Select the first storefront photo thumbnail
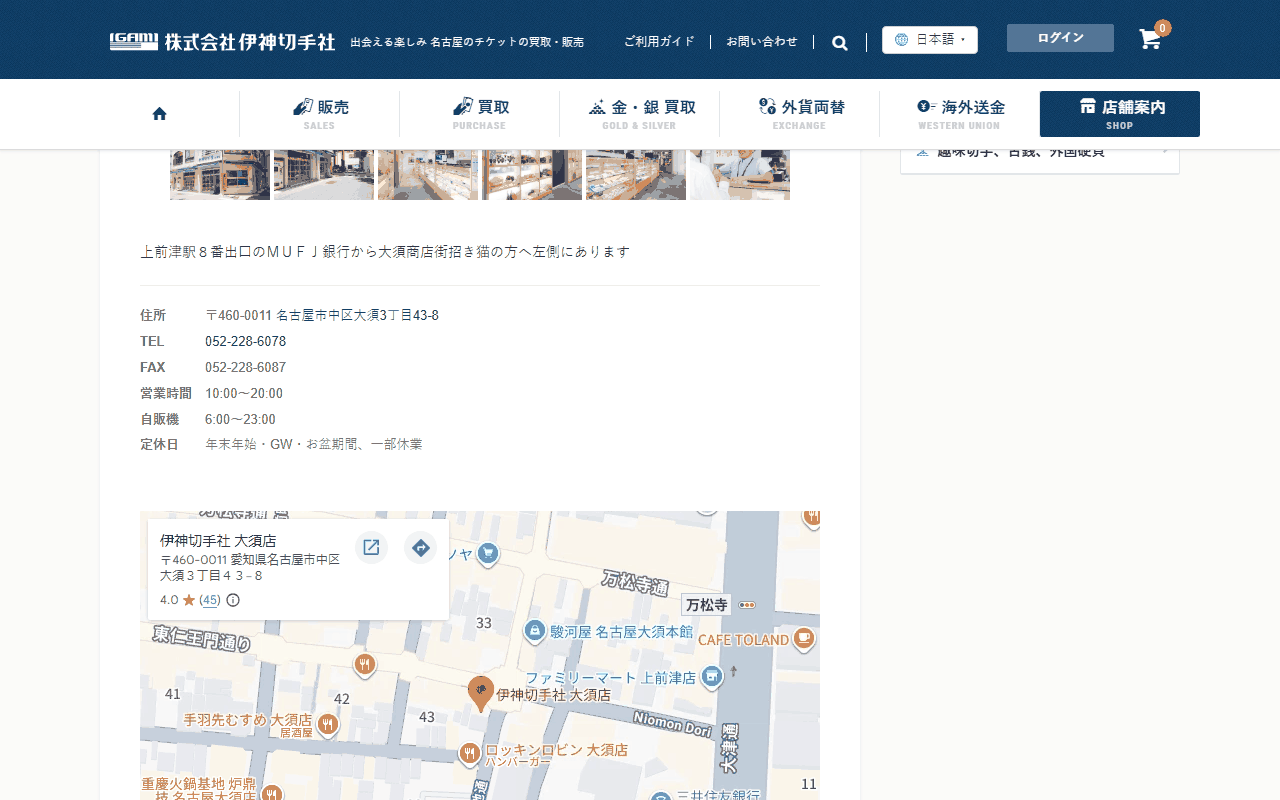The height and width of the screenshot is (800, 1280). tap(220, 175)
